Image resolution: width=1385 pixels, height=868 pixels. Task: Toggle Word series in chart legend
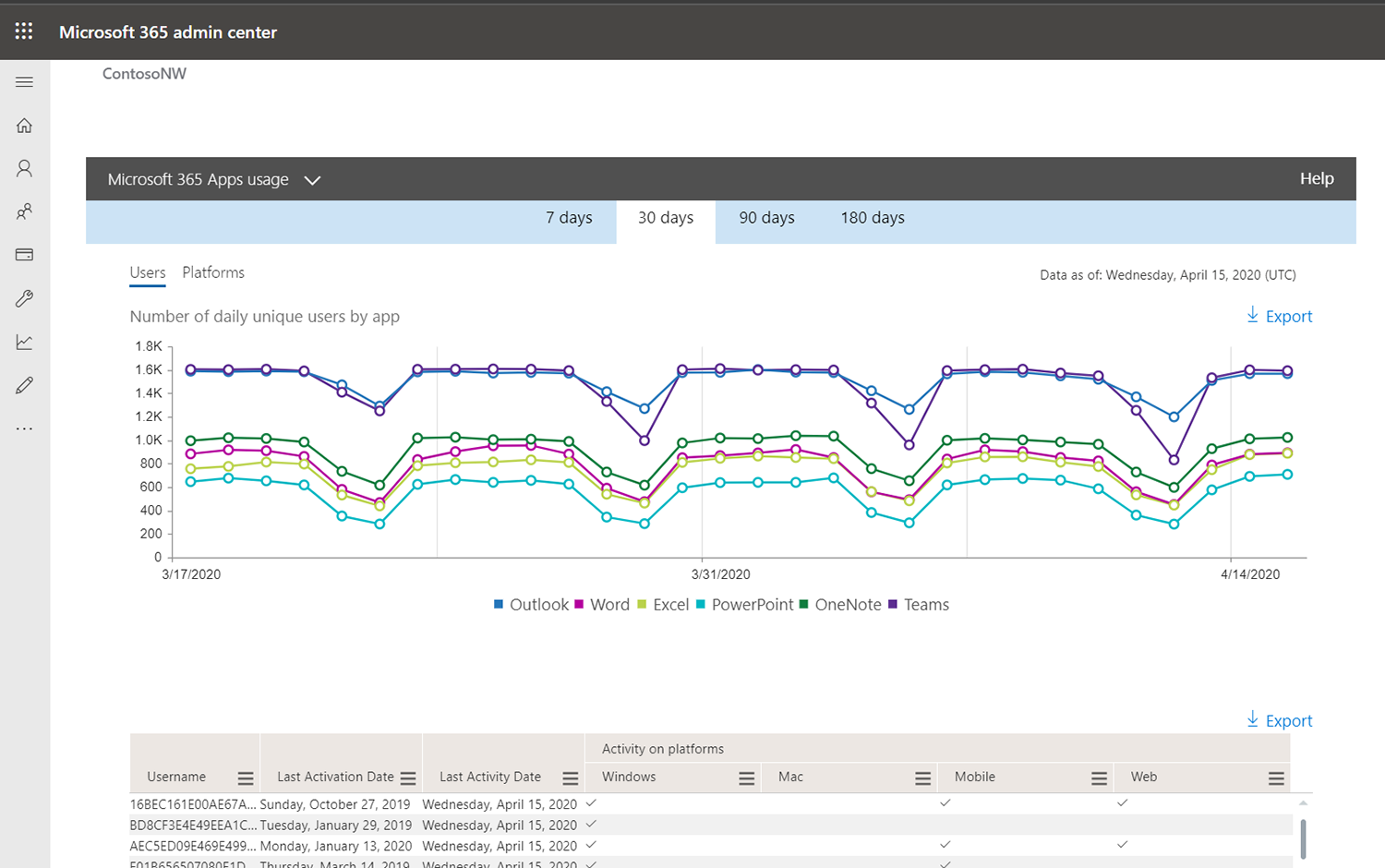tap(602, 605)
